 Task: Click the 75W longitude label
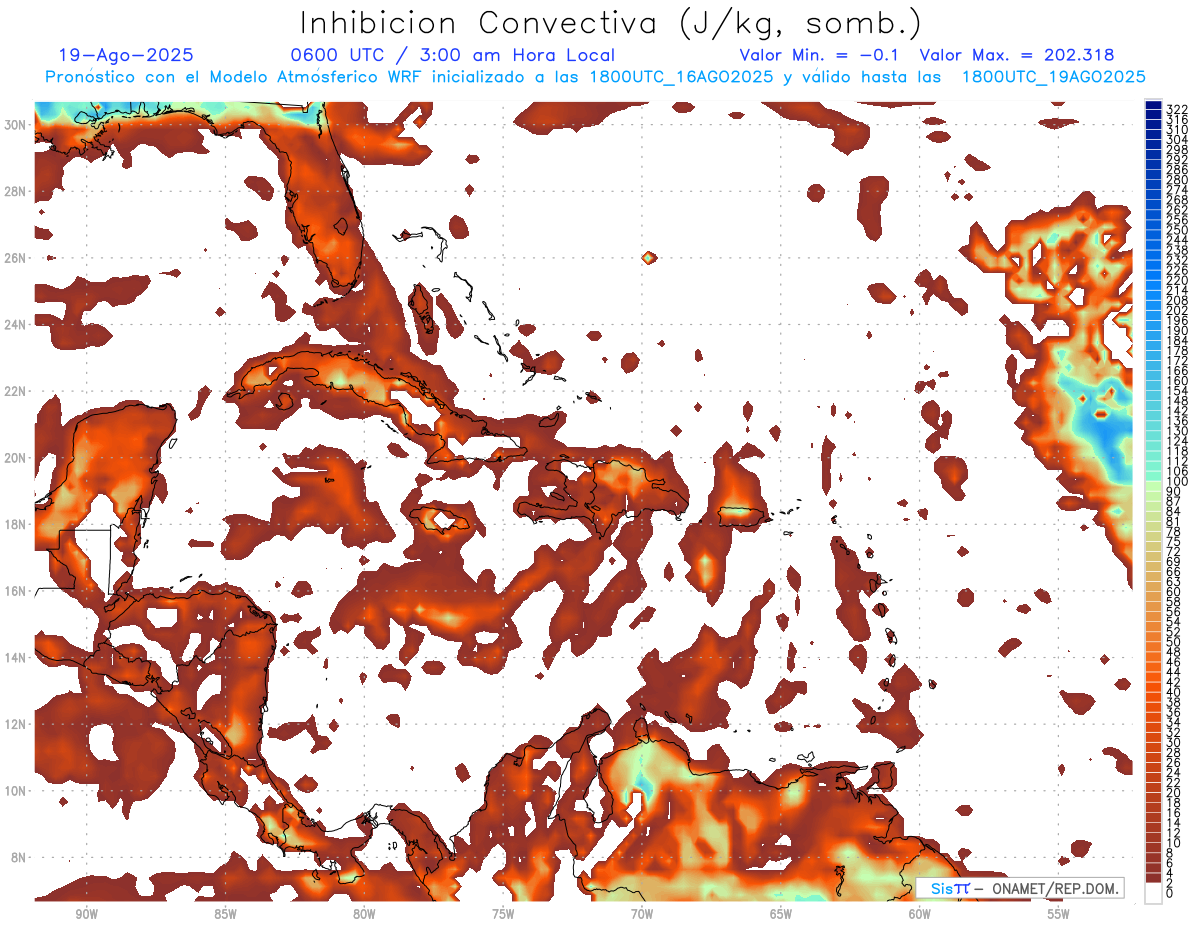tap(503, 915)
